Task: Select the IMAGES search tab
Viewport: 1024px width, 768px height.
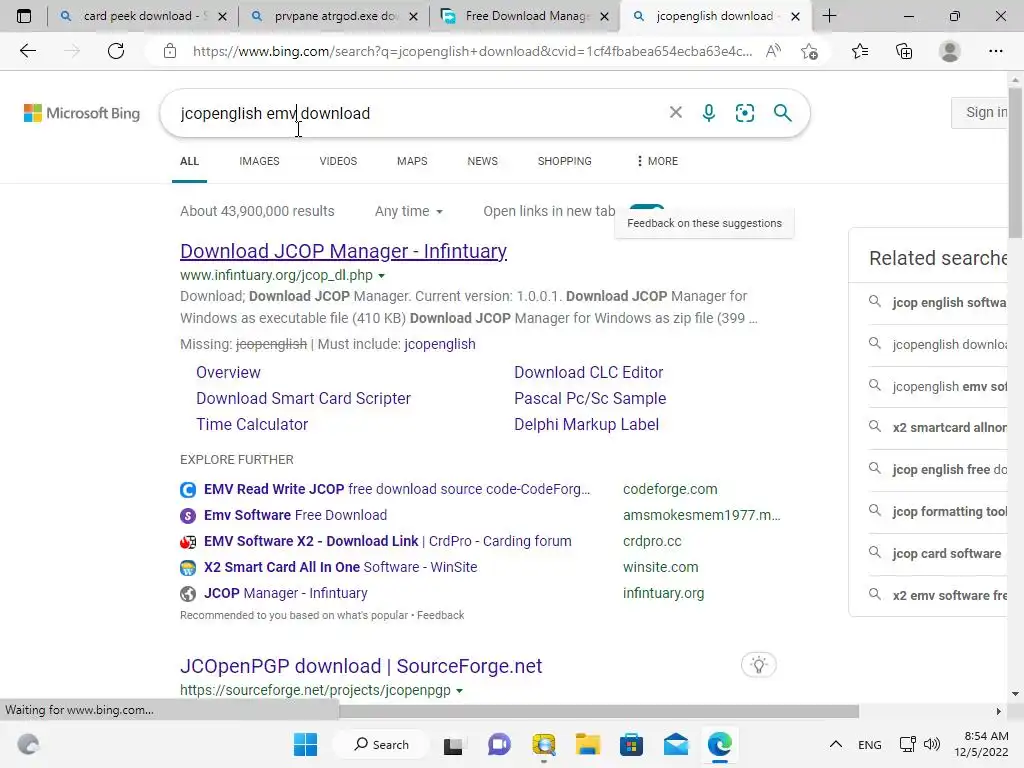Action: tap(259, 161)
